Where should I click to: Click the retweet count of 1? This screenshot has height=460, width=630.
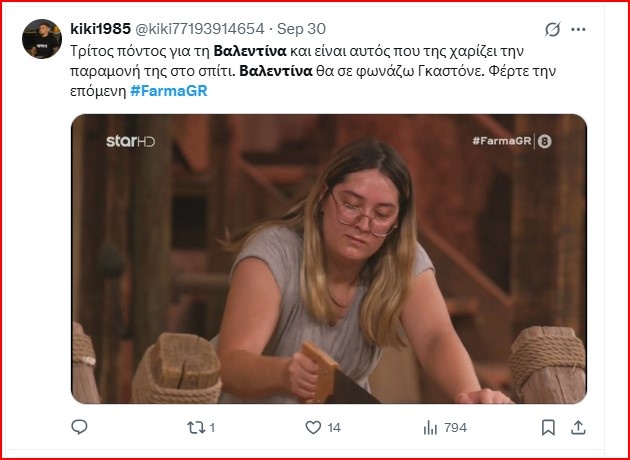[212, 428]
